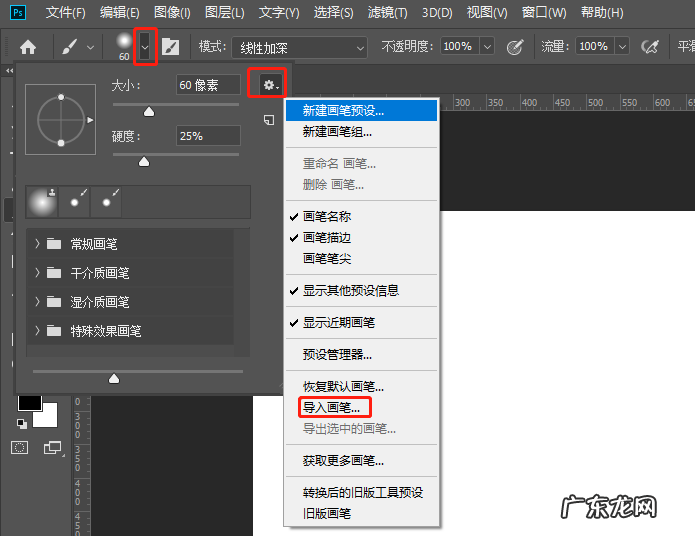Choose 导入画笔... menu item
The image size is (695, 536).
(x=361, y=407)
